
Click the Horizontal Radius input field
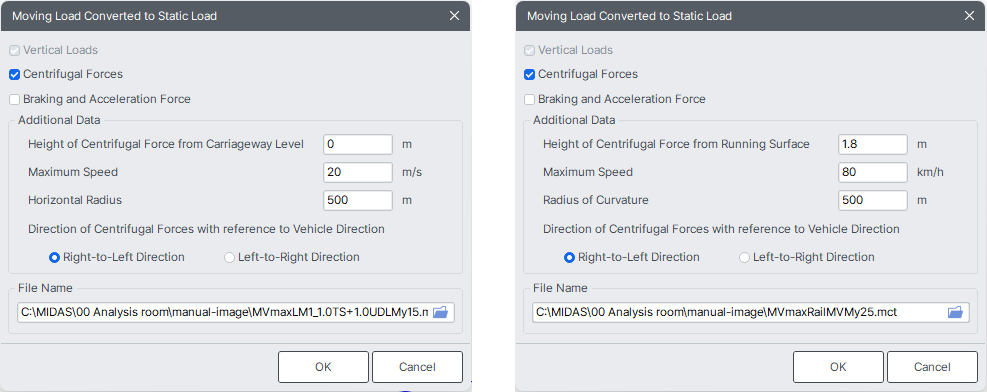click(x=358, y=201)
